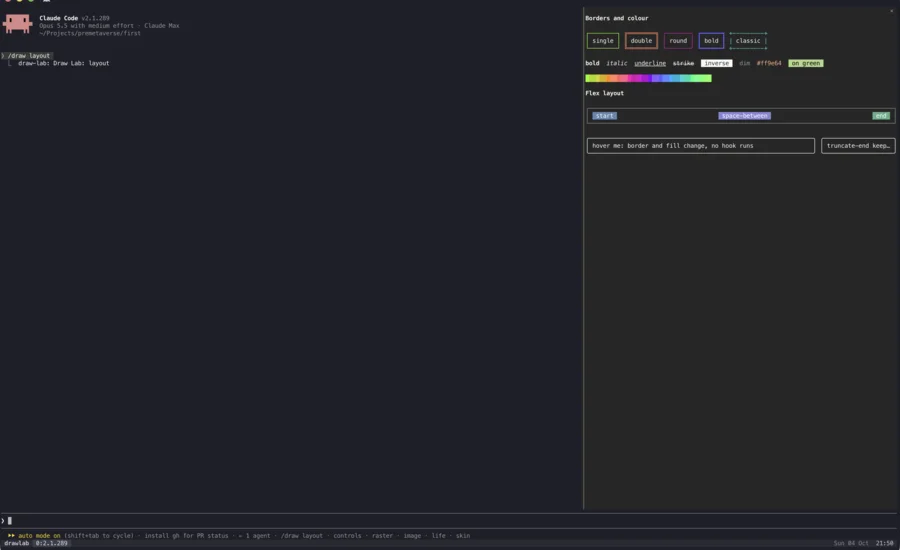900x550 pixels.
Task: Click the 'Borders and colour' heading
Action: coord(616,18)
